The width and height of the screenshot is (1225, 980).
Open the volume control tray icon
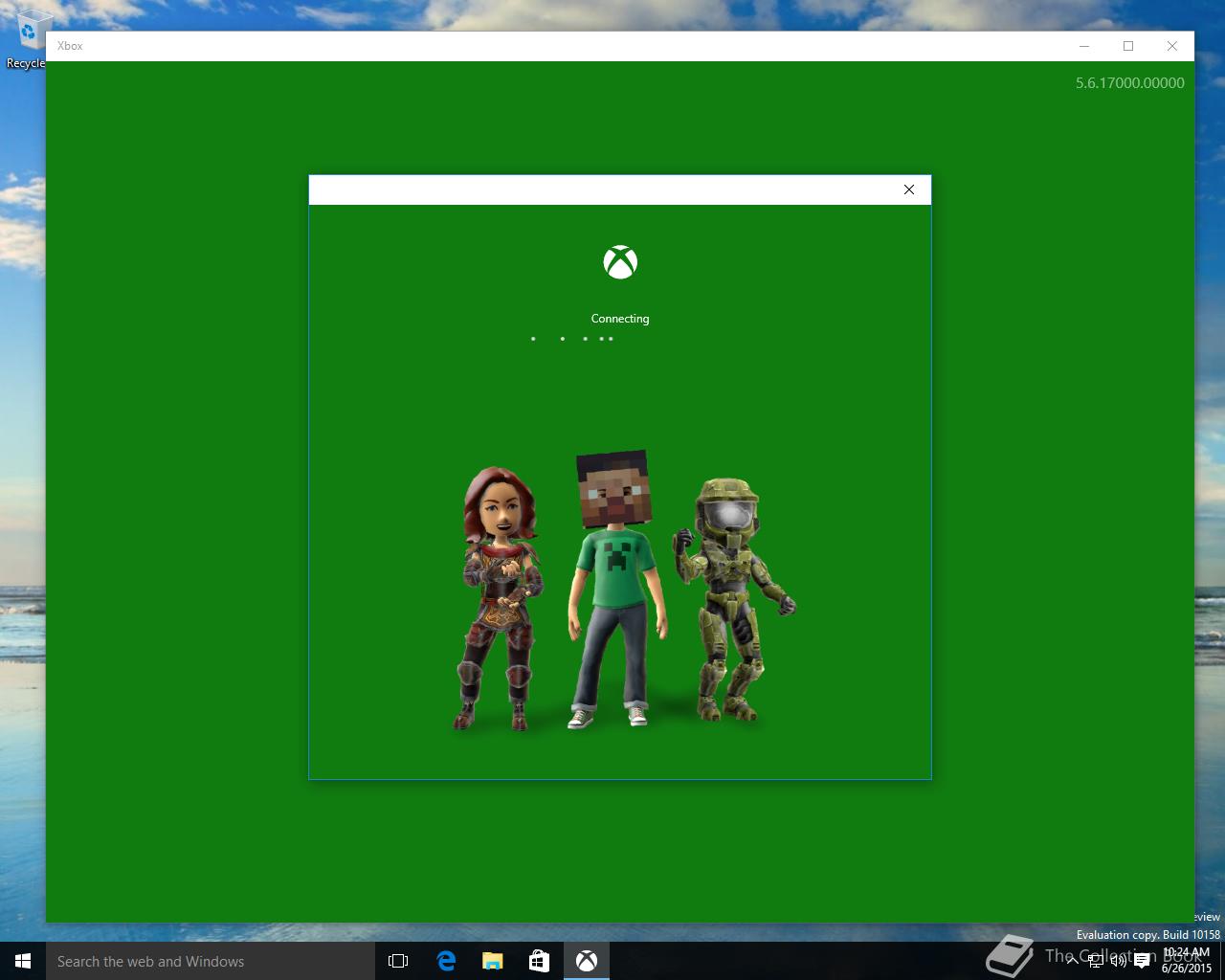coord(1118,961)
